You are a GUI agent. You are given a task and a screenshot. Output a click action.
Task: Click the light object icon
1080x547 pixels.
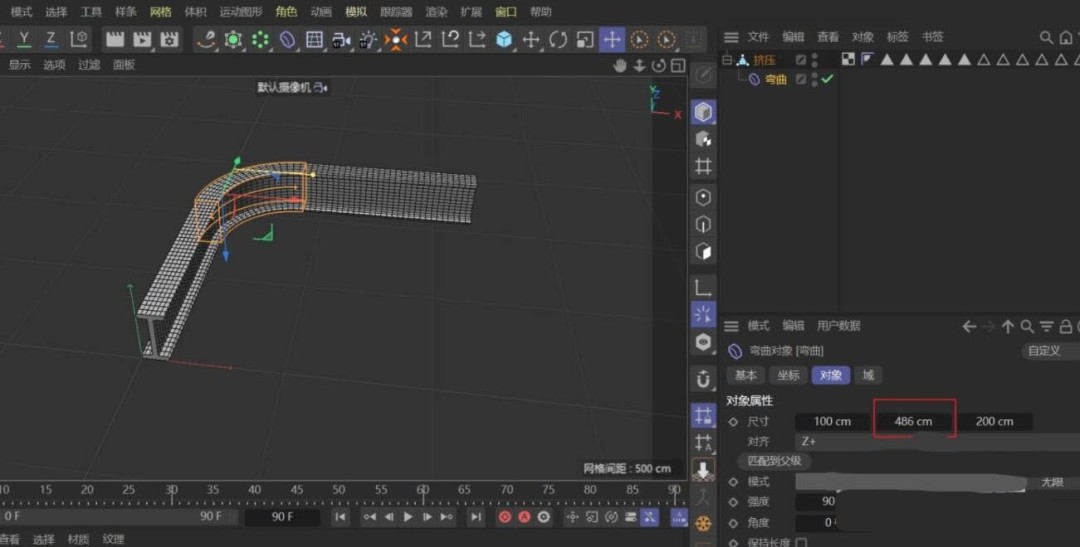pyautogui.click(x=369, y=40)
